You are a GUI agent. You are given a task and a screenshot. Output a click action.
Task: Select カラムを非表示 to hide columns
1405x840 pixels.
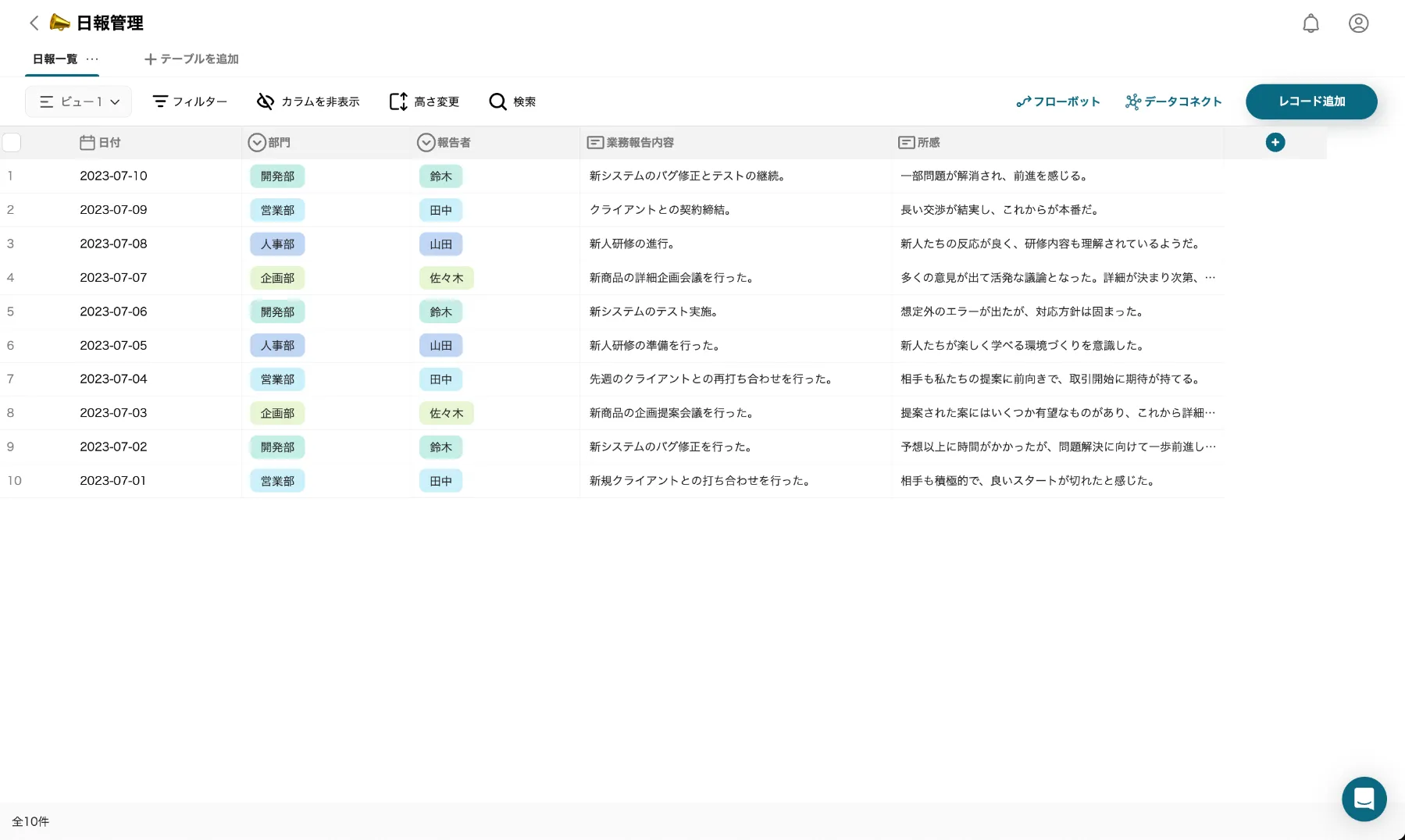pyautogui.click(x=308, y=101)
